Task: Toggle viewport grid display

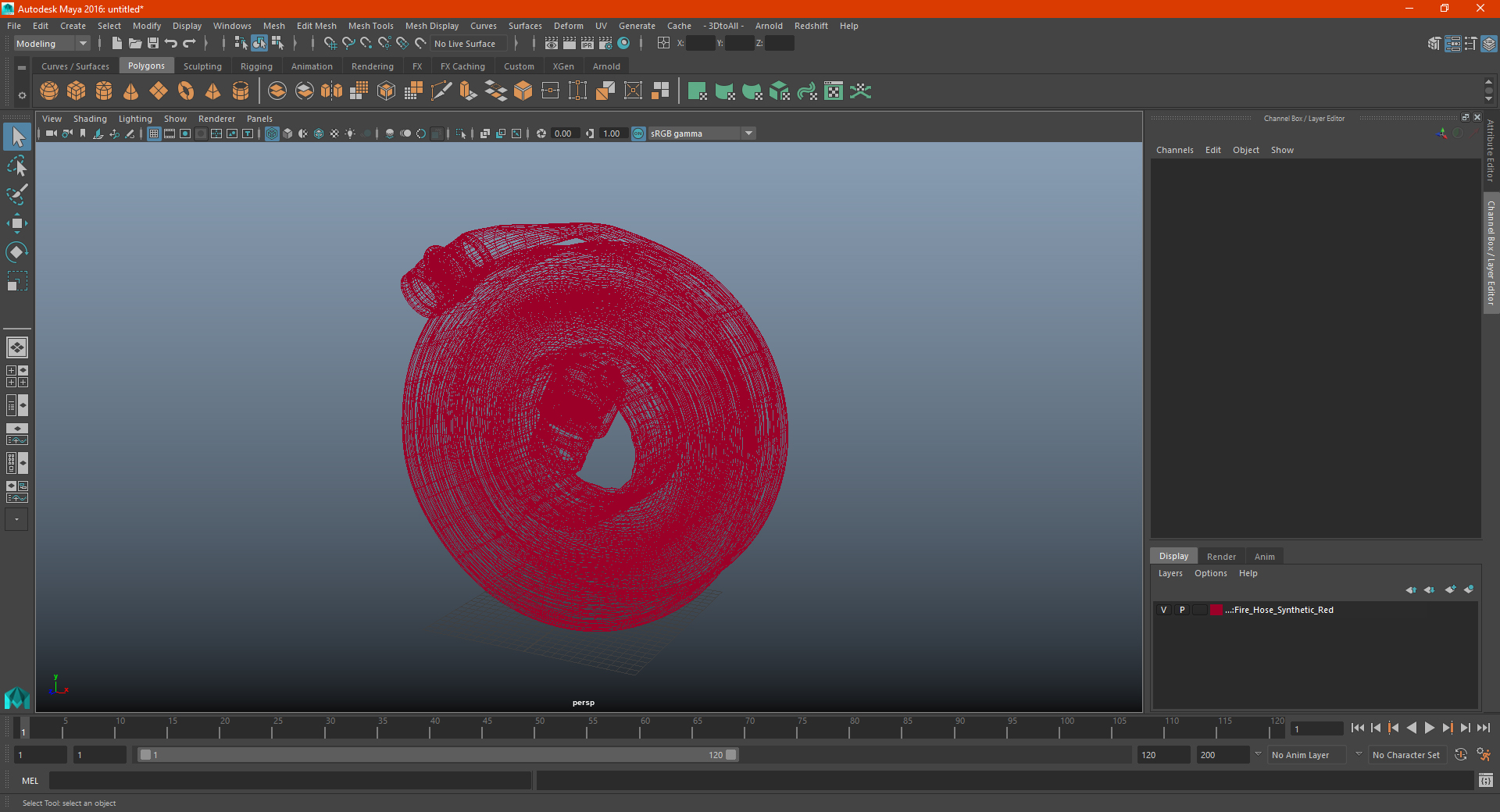Action: tap(154, 134)
